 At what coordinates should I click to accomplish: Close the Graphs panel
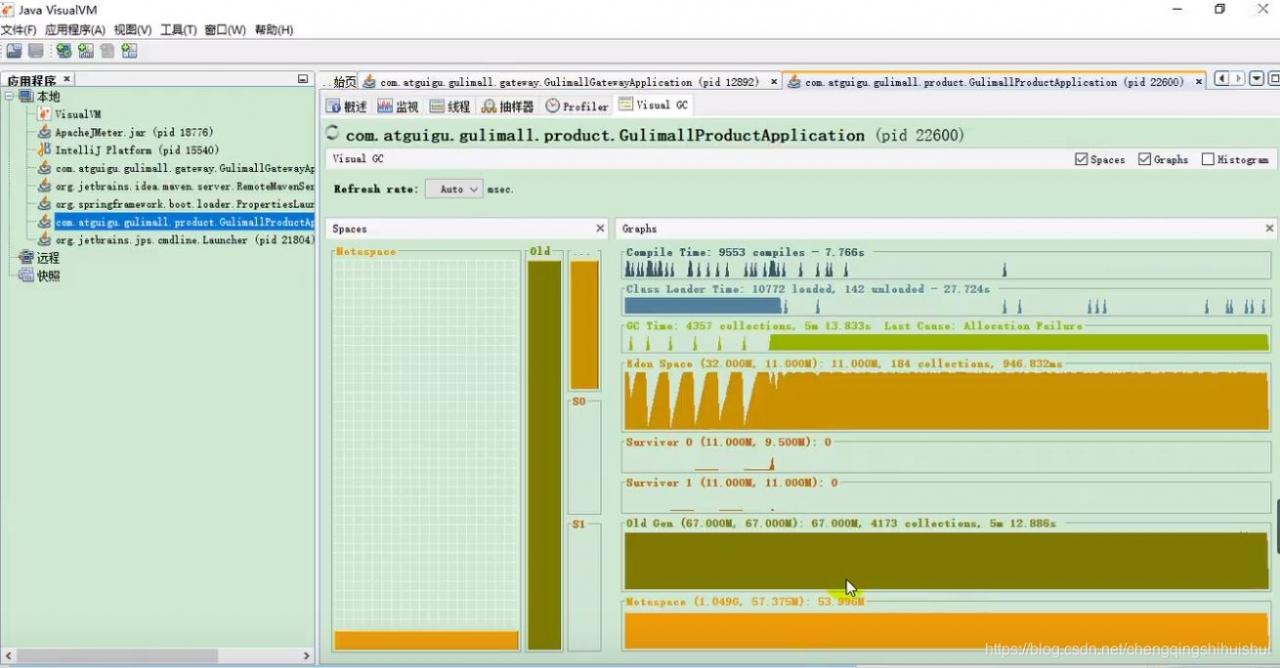pyautogui.click(x=1270, y=229)
